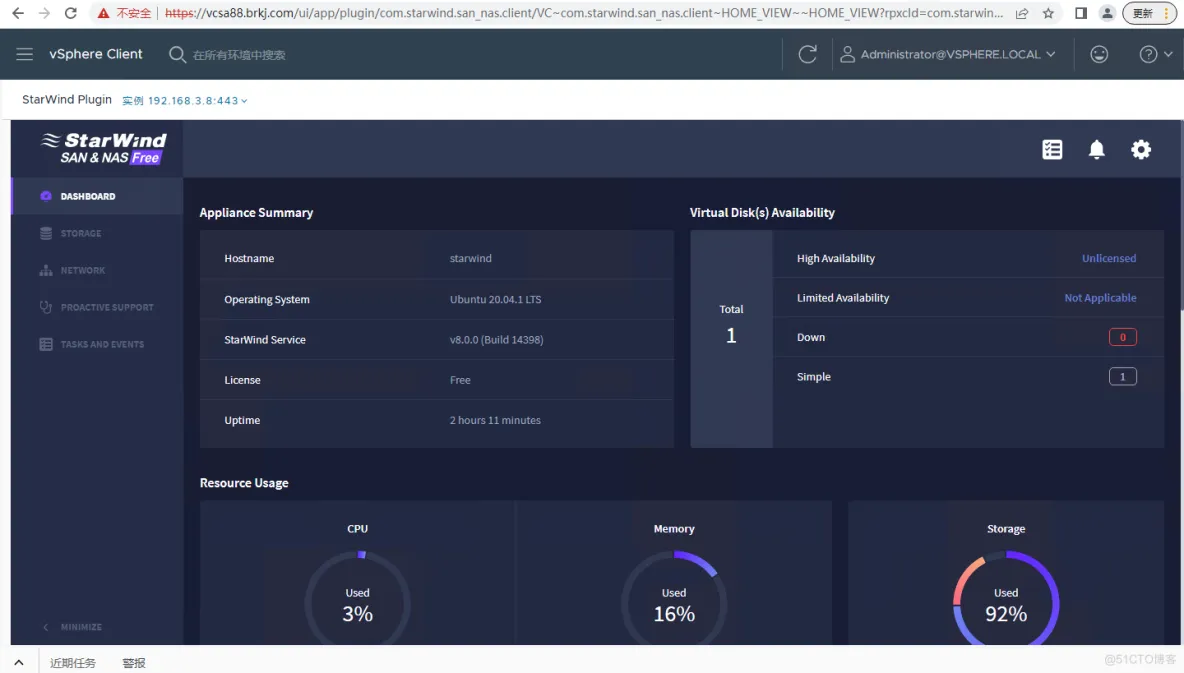Click the vSphere Client title
This screenshot has height=673, width=1184.
[96, 54]
